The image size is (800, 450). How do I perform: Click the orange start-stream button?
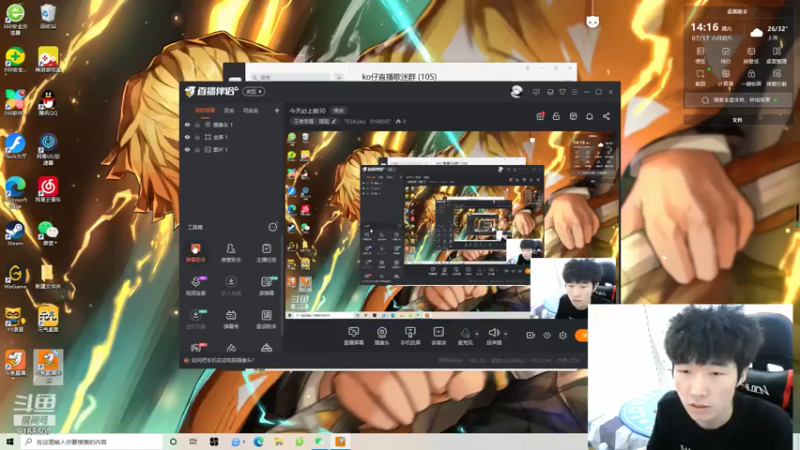582,335
